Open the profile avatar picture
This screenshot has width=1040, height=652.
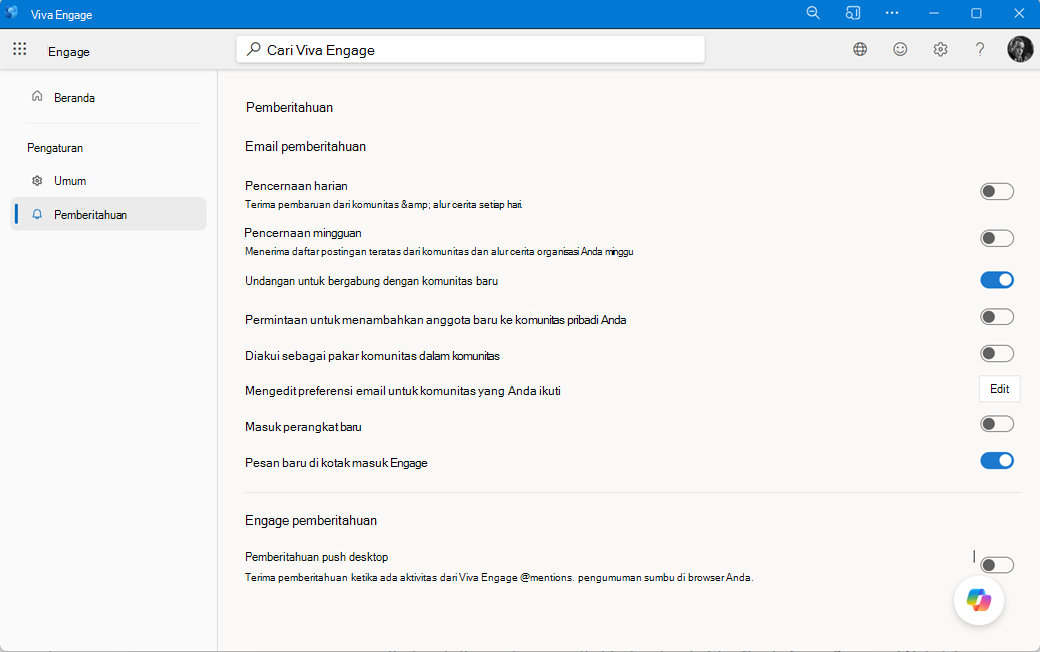(x=1020, y=49)
